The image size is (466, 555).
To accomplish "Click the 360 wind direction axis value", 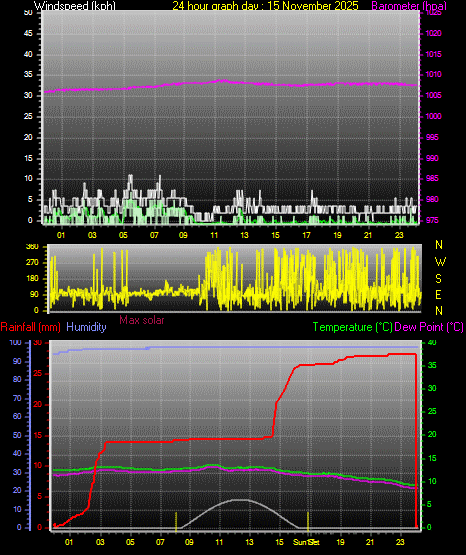I will tap(32, 247).
